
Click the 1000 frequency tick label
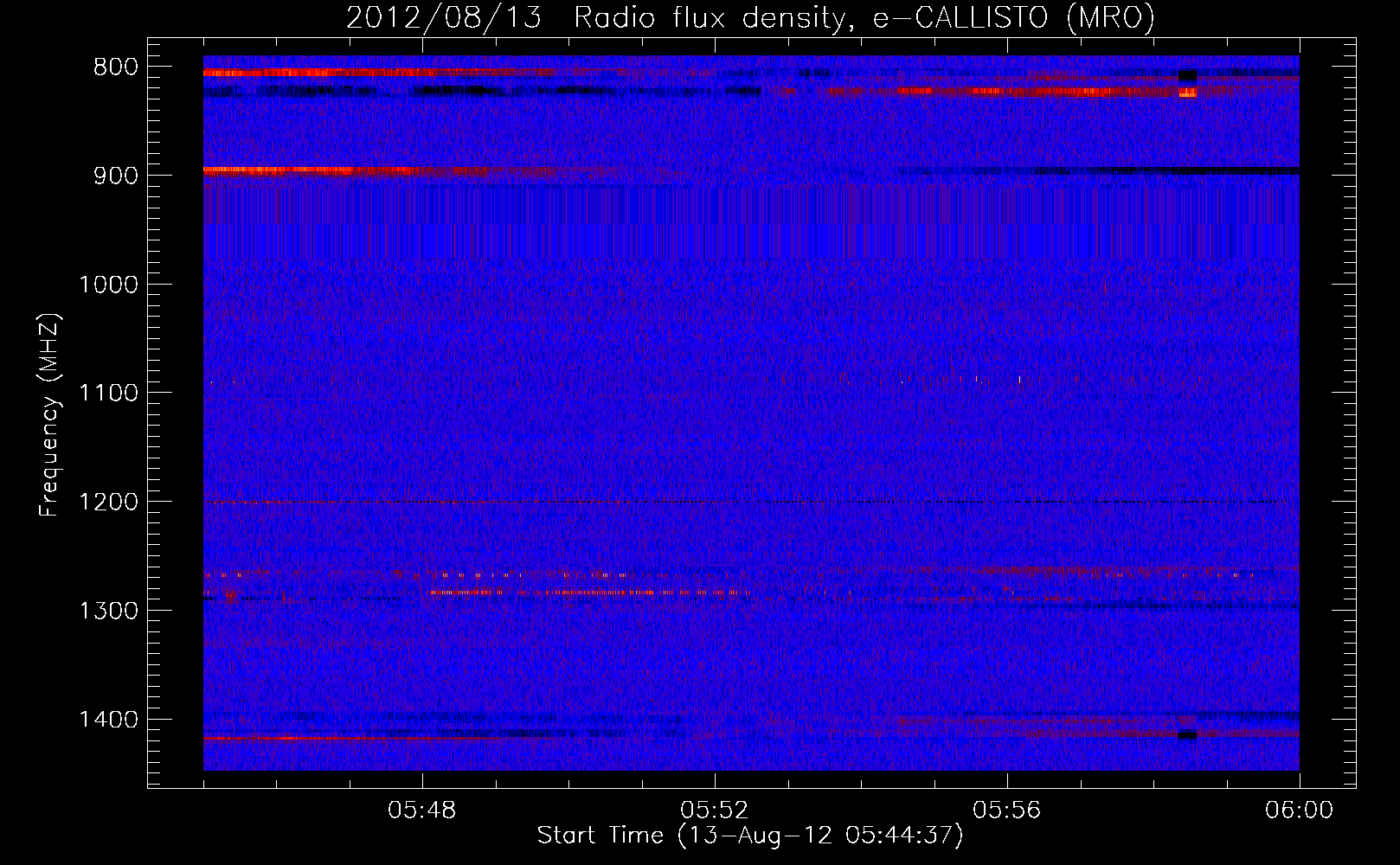108,285
